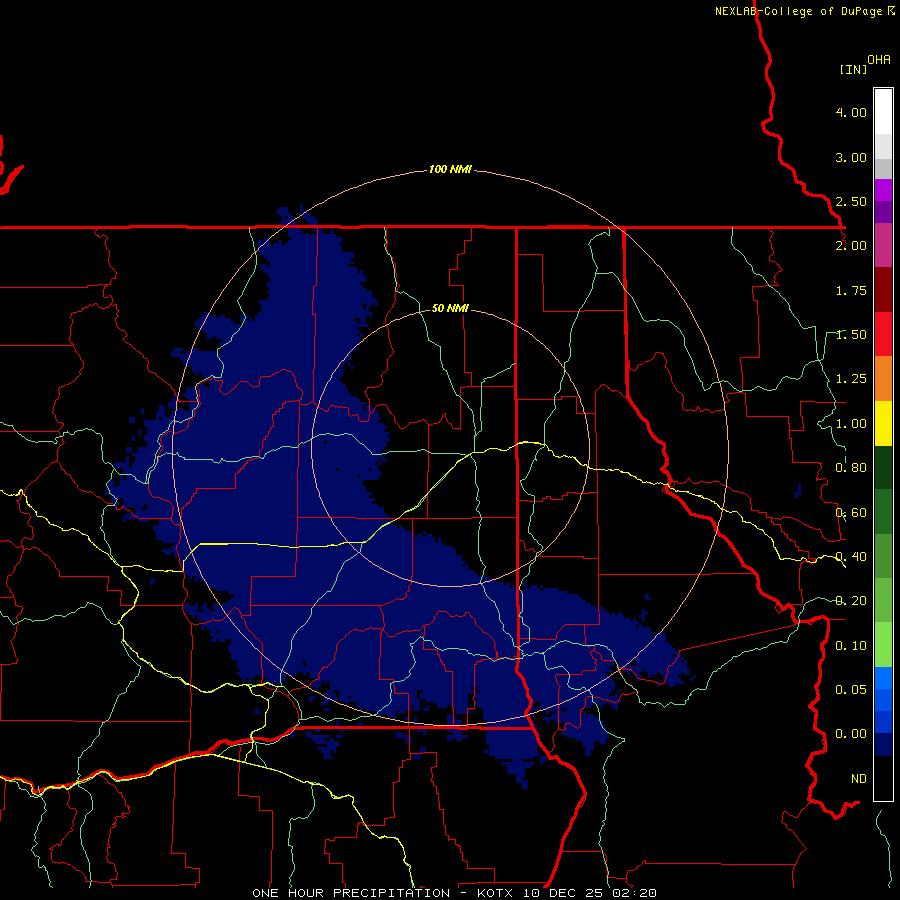Image resolution: width=900 pixels, height=900 pixels.
Task: Click the 1.75 legend value
Action: [x=851, y=290]
